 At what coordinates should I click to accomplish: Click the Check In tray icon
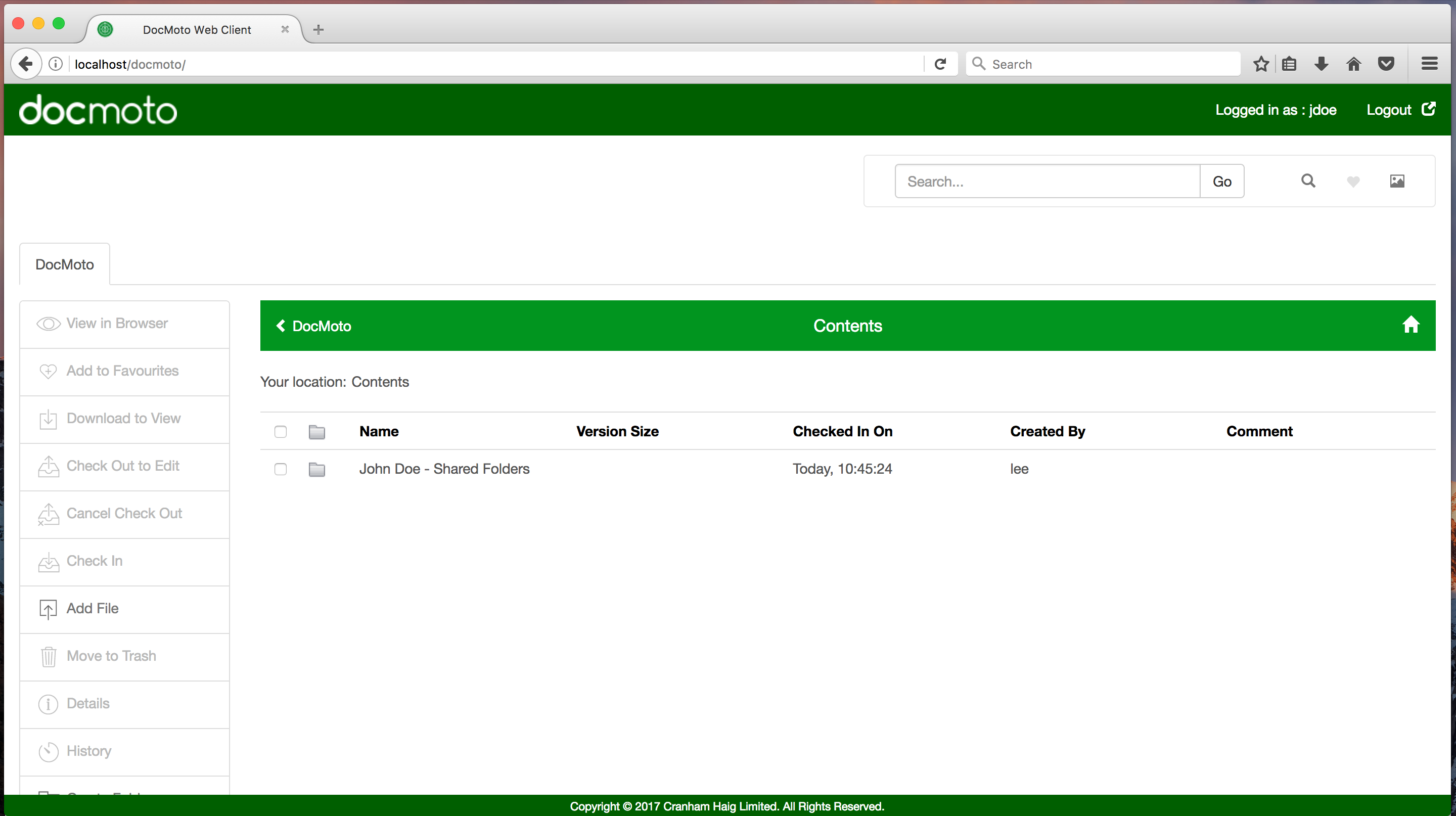tap(49, 562)
